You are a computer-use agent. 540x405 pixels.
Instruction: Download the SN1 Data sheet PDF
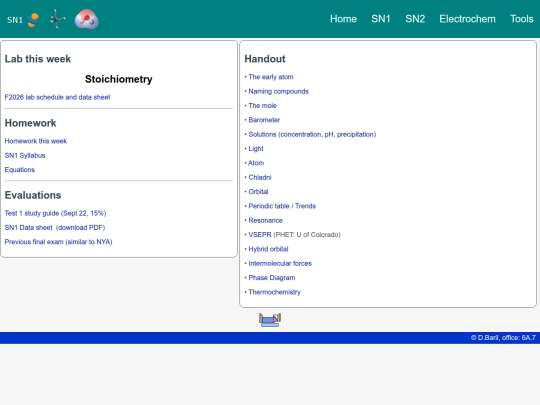[55, 228]
